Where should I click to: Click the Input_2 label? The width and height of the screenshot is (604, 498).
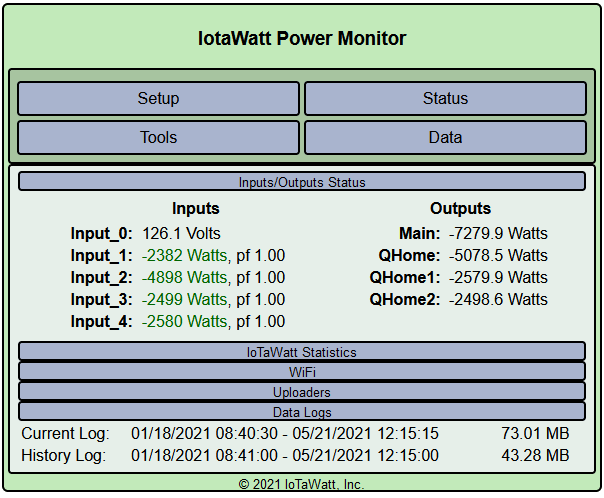102,277
